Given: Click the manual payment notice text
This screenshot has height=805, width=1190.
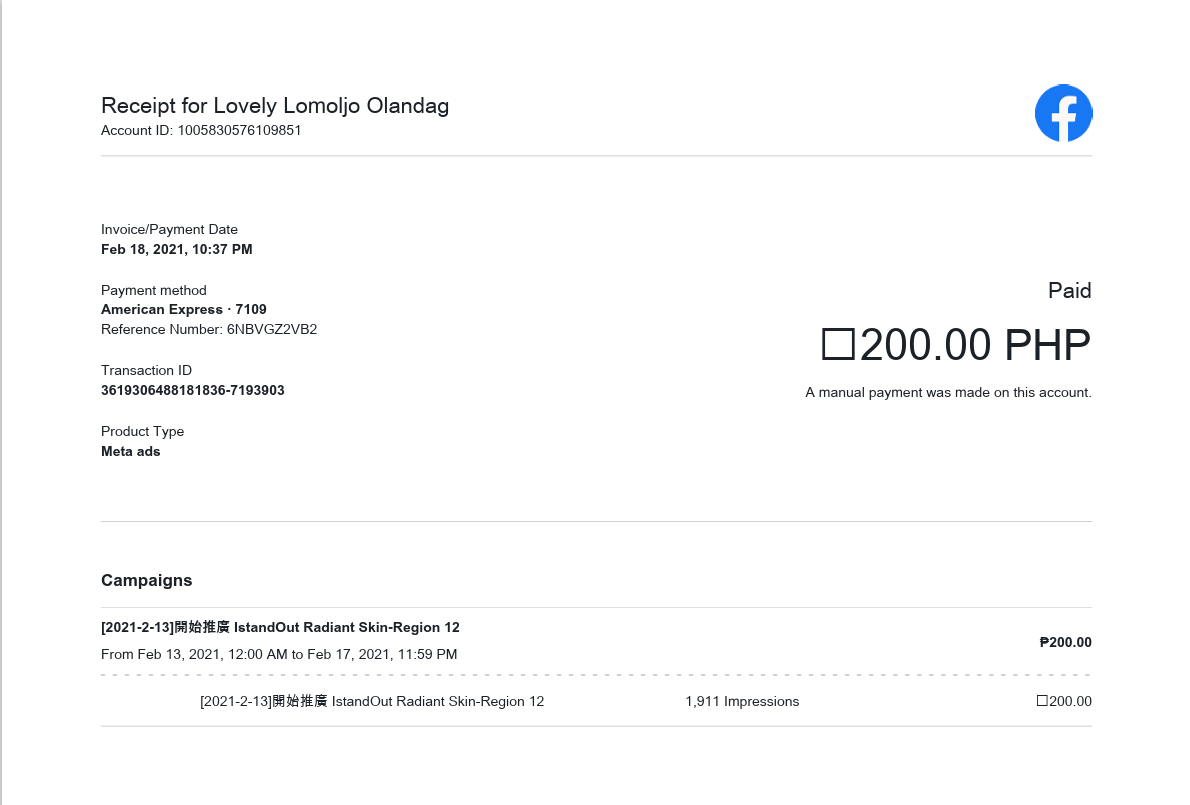Looking at the screenshot, I should click(x=948, y=393).
